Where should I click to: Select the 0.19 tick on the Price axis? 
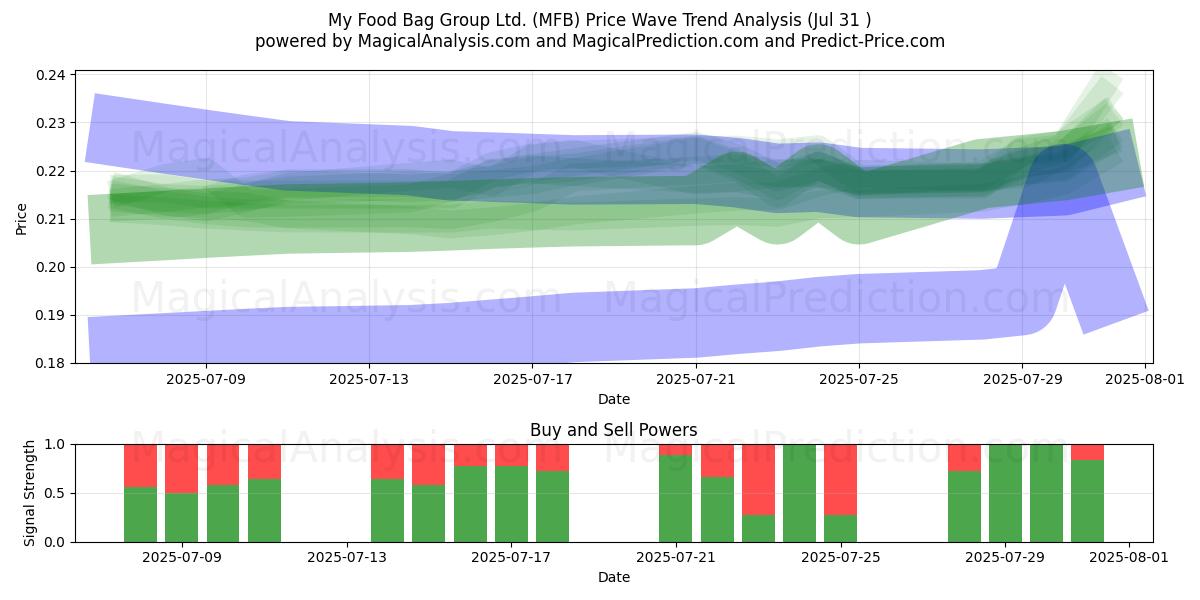[52, 316]
